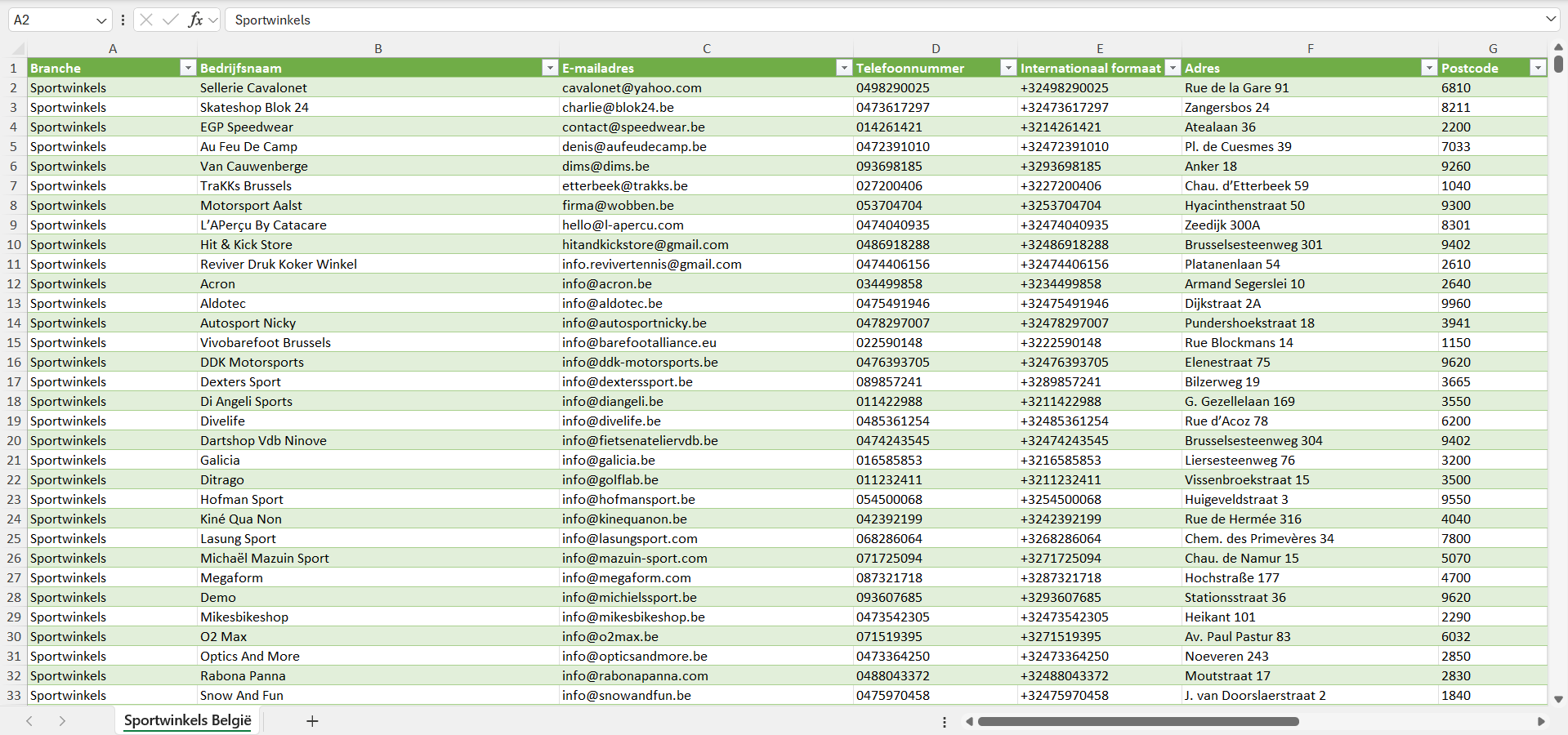Click the next sheet navigation arrow
The image size is (1568, 735).
click(62, 721)
